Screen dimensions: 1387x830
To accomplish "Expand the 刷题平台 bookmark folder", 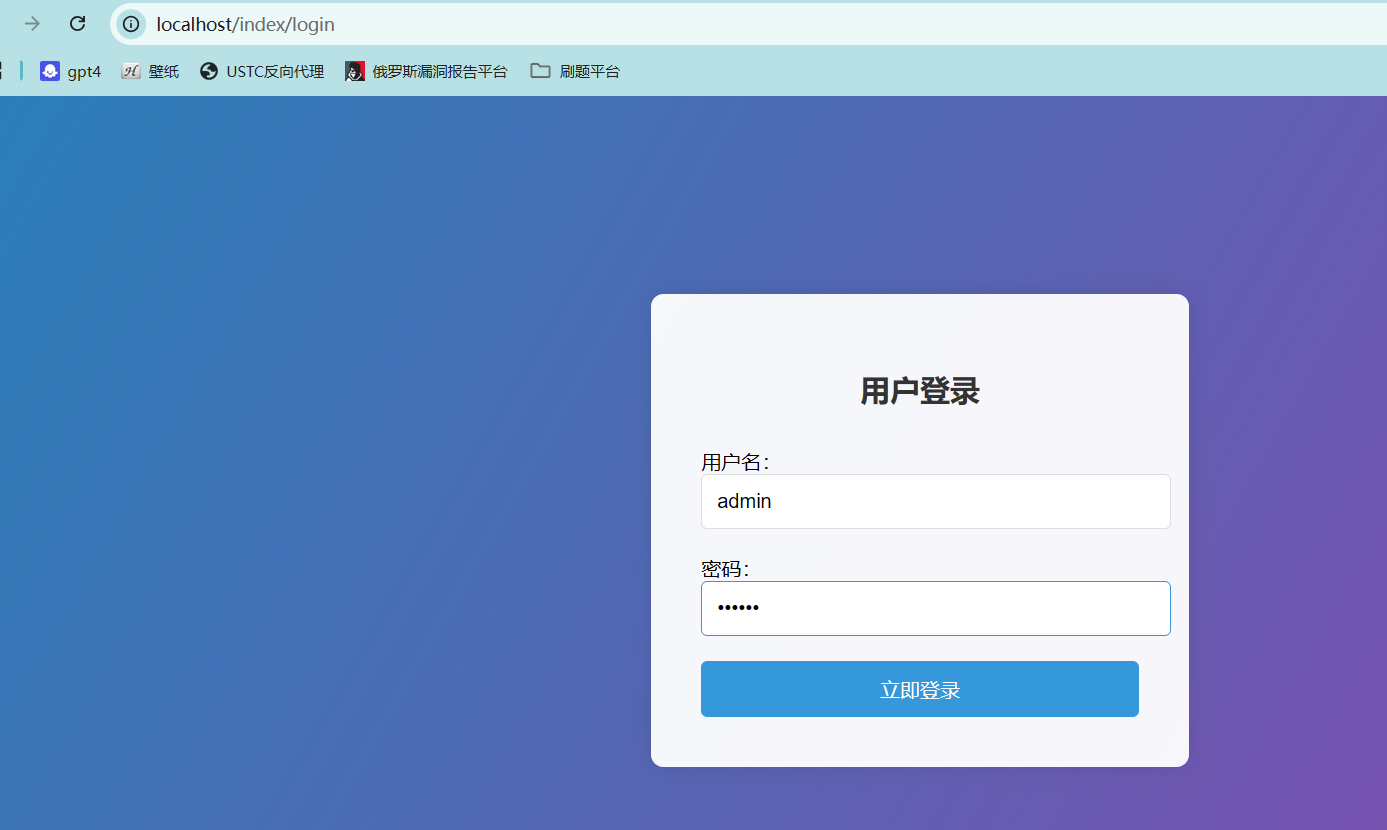I will coord(575,71).
